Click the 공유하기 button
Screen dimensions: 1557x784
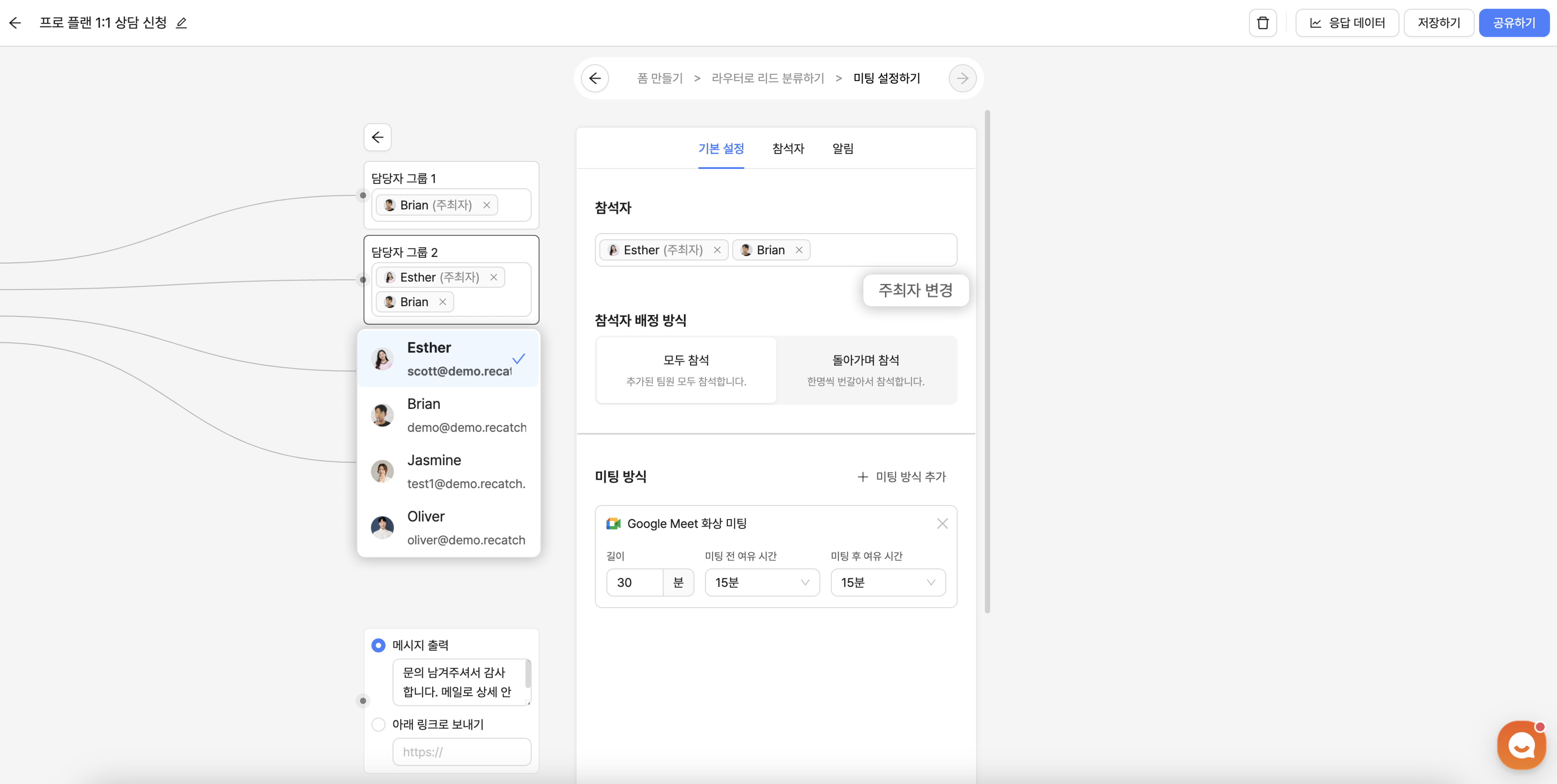tap(1514, 23)
